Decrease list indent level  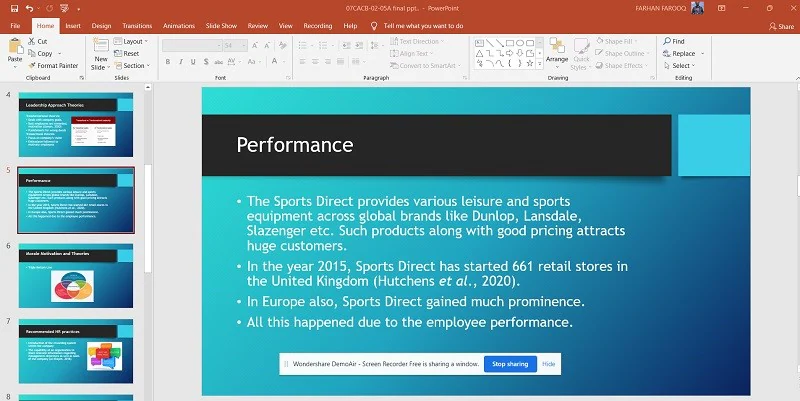(346, 46)
